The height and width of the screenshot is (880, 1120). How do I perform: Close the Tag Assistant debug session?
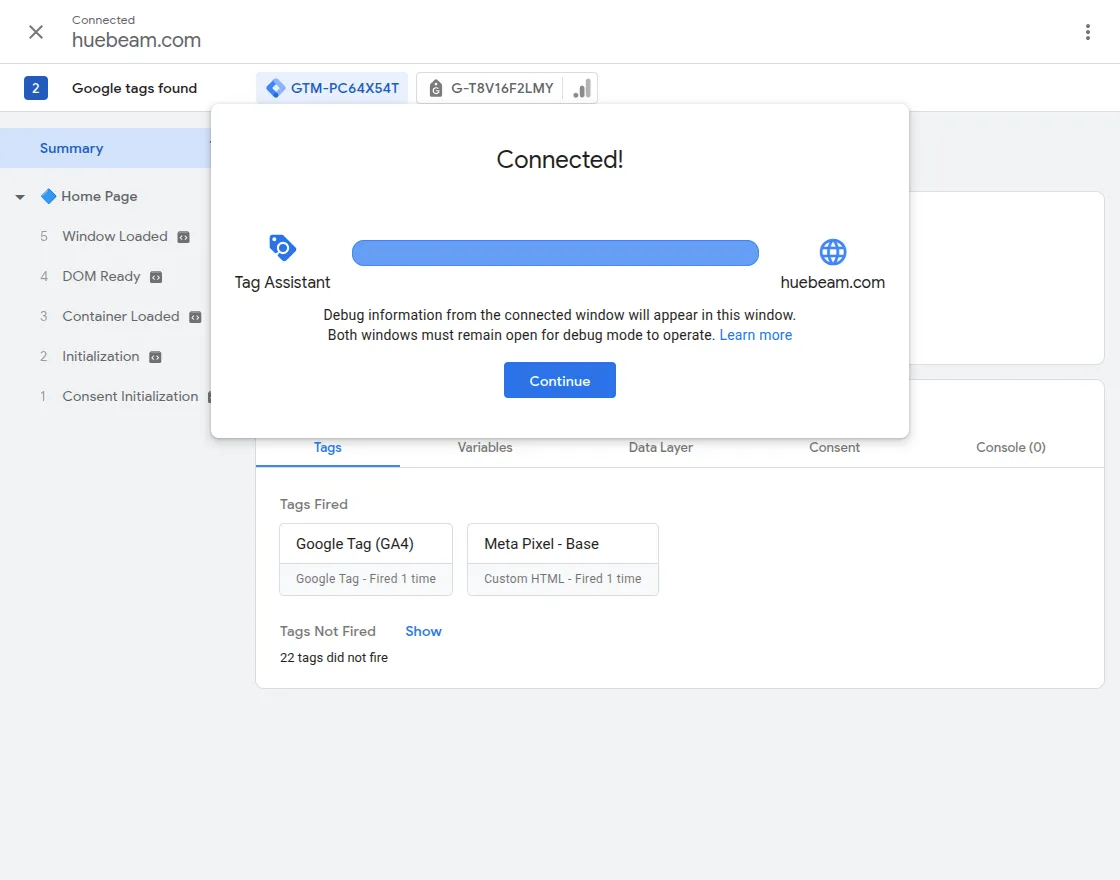(x=36, y=32)
